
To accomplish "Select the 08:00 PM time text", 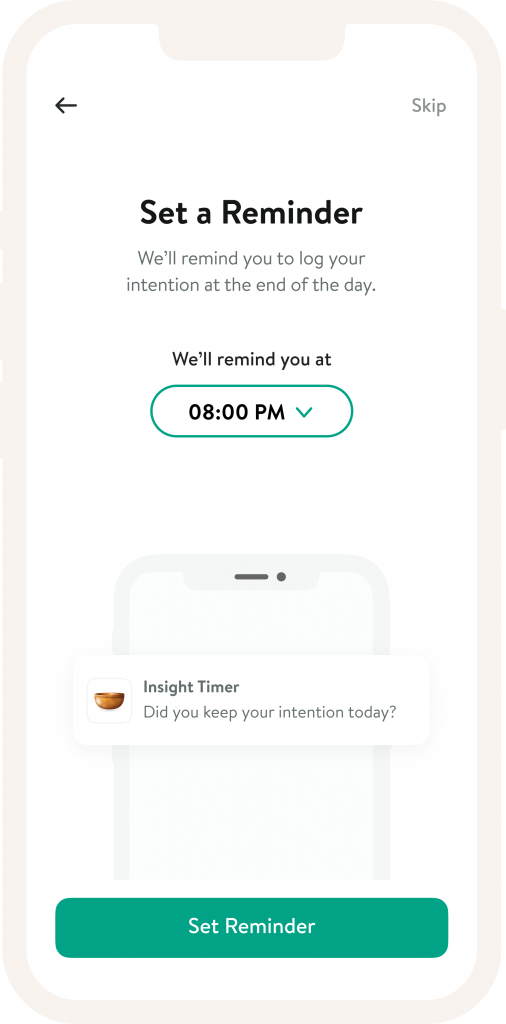I will (237, 412).
